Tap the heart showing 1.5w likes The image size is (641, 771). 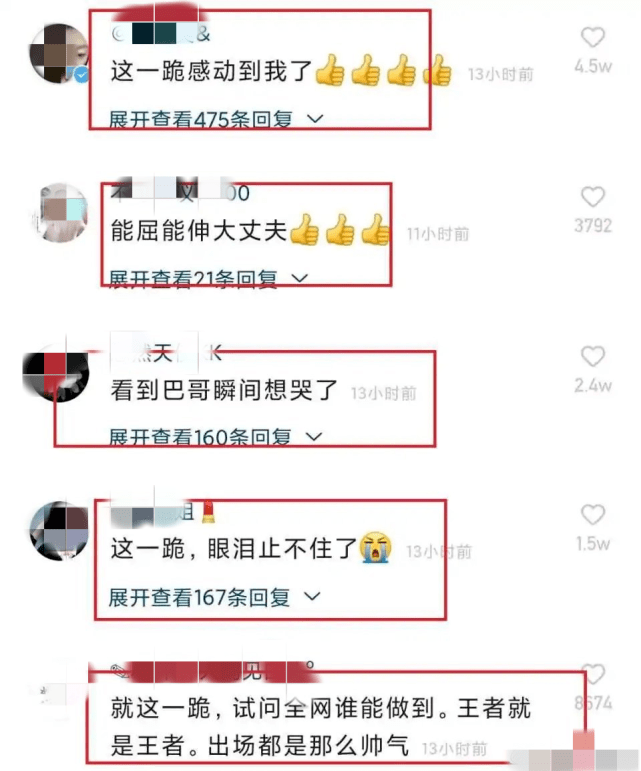click(x=593, y=515)
